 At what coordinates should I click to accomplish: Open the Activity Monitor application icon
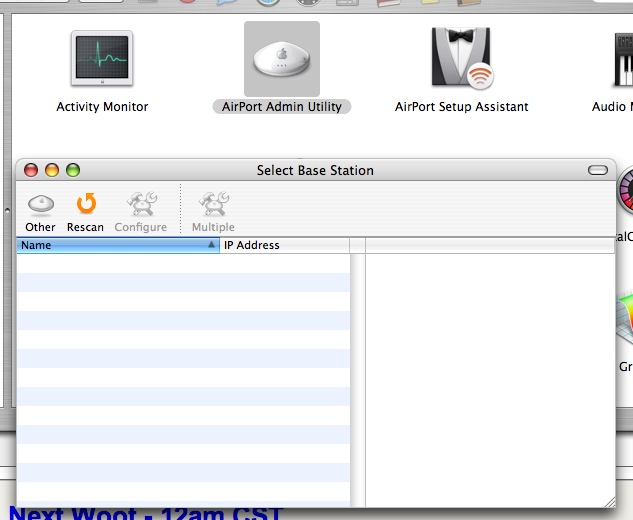(x=102, y=58)
